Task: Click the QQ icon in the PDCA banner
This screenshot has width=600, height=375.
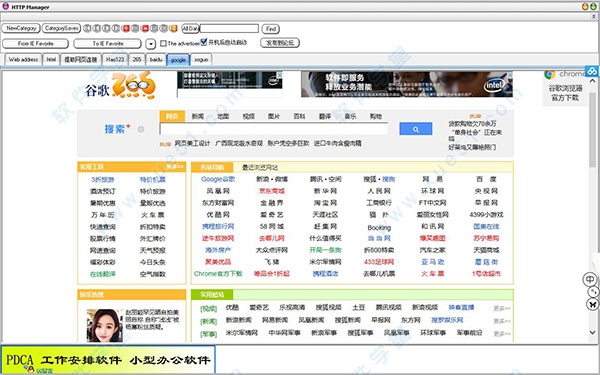Action: point(30,369)
